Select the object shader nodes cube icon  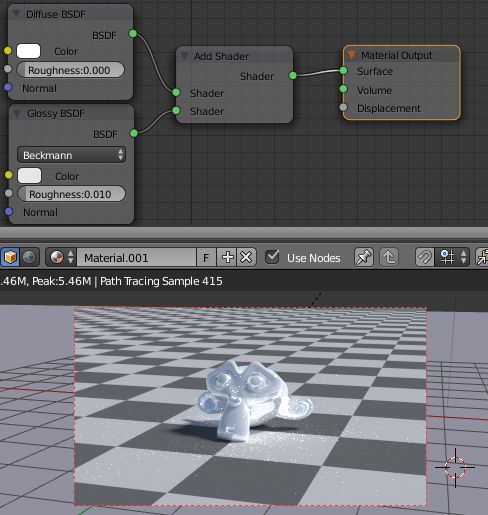tap(10, 257)
